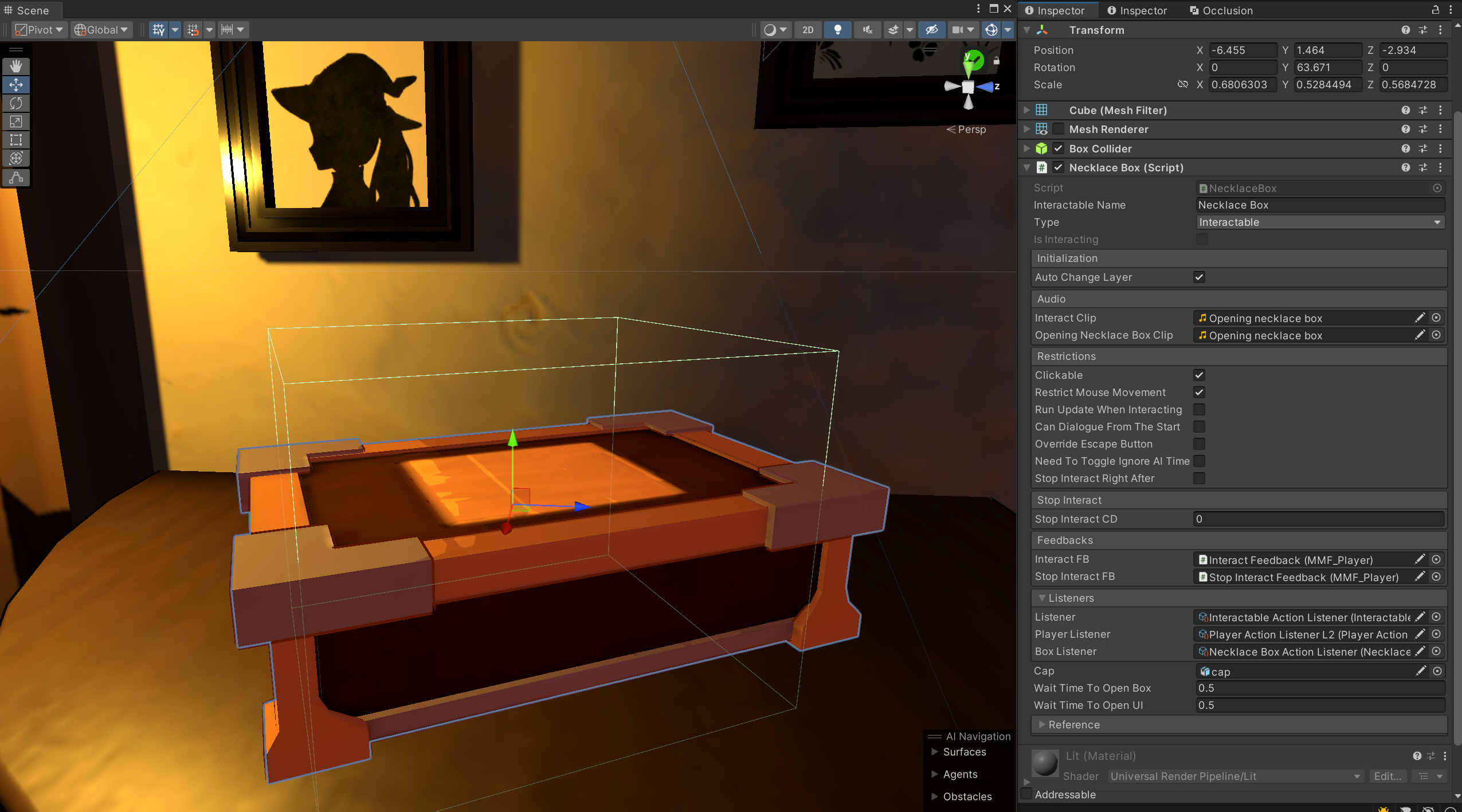
Task: Select the Rotate tool
Action: click(16, 103)
